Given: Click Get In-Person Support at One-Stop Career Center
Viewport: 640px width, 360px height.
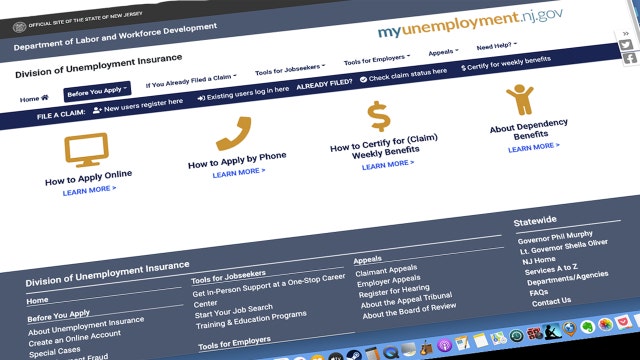Looking at the screenshot, I should coord(269,290).
